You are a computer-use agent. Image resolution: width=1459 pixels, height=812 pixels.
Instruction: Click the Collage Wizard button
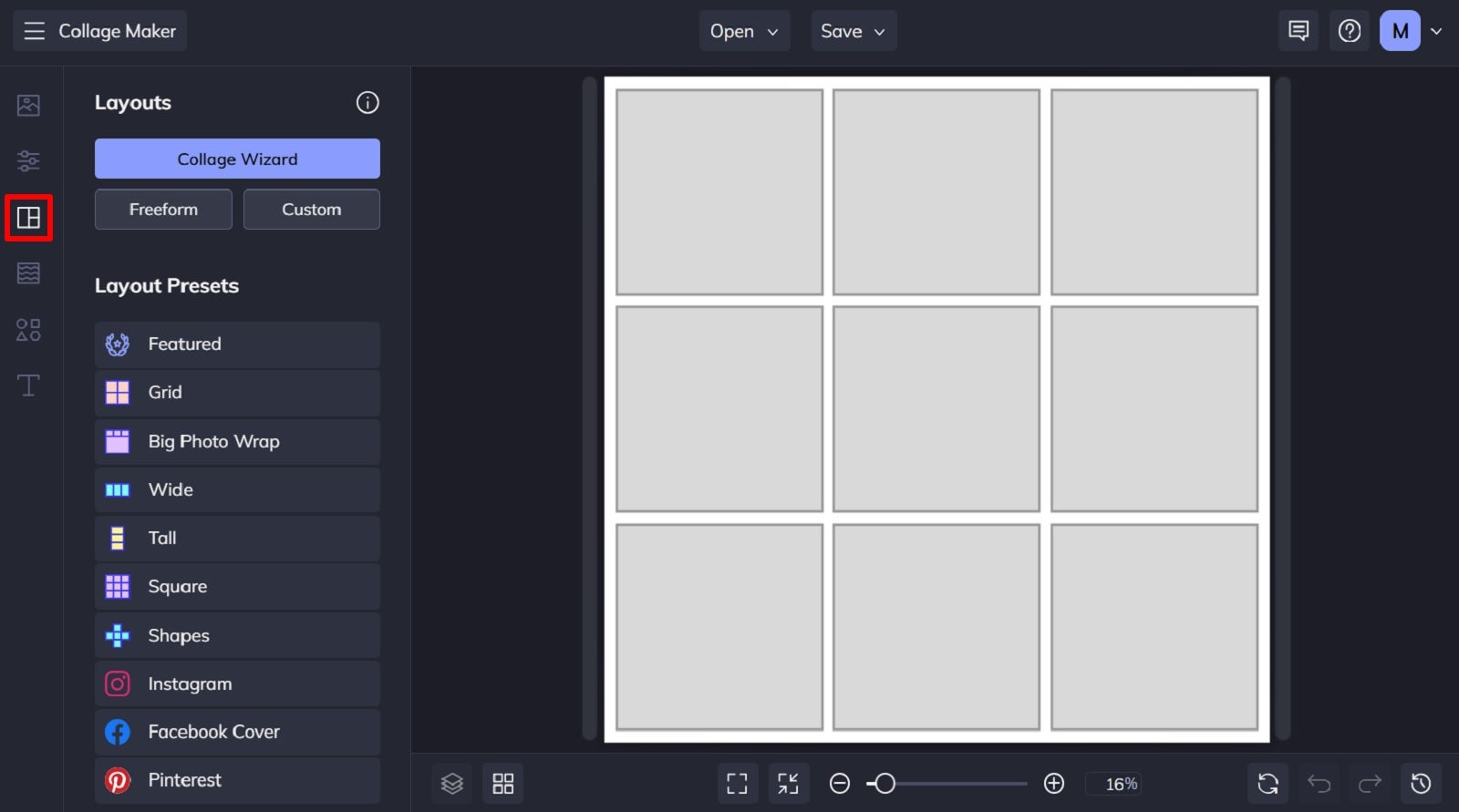(x=237, y=159)
